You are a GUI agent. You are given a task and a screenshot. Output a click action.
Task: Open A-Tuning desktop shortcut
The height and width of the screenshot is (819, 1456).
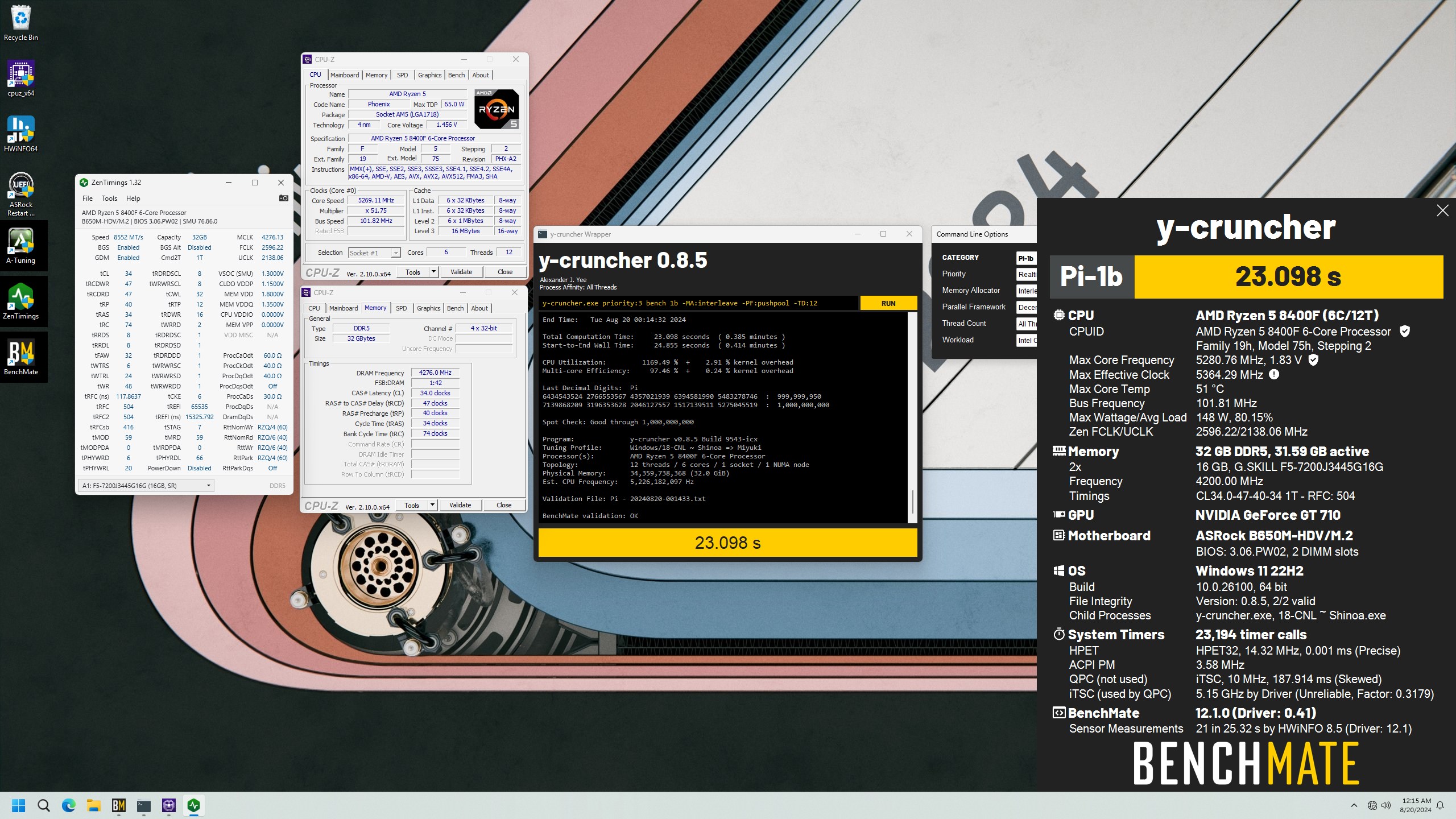tap(21, 246)
